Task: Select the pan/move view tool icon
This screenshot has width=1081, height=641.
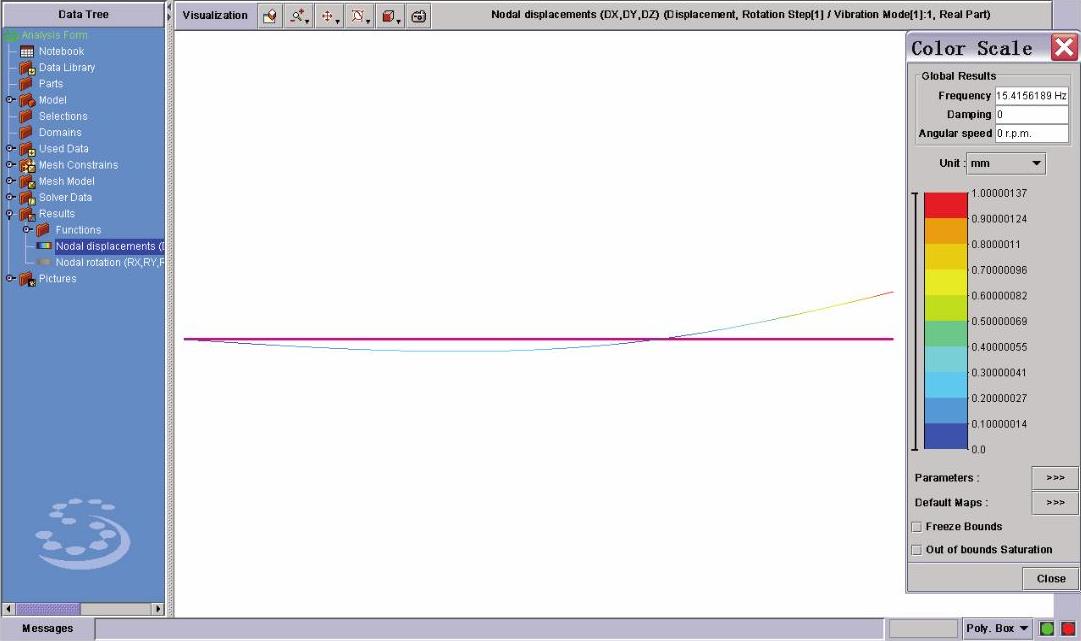Action: coord(329,16)
